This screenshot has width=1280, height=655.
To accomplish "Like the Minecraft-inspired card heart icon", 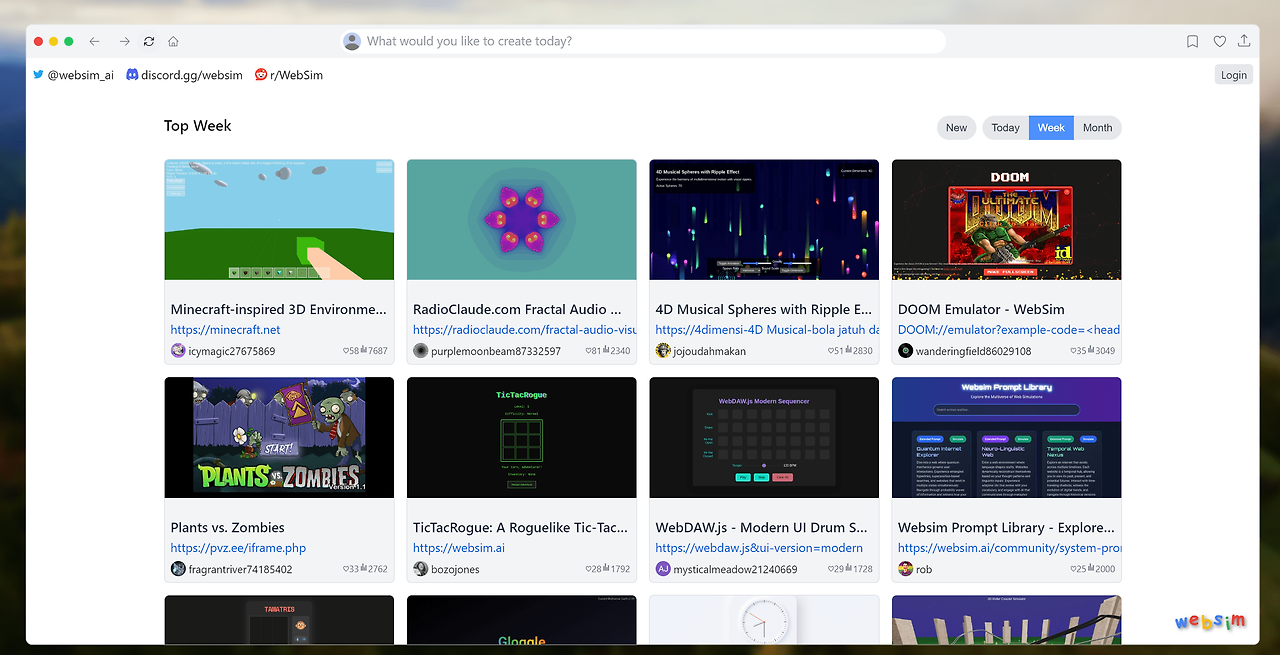I will coord(346,351).
